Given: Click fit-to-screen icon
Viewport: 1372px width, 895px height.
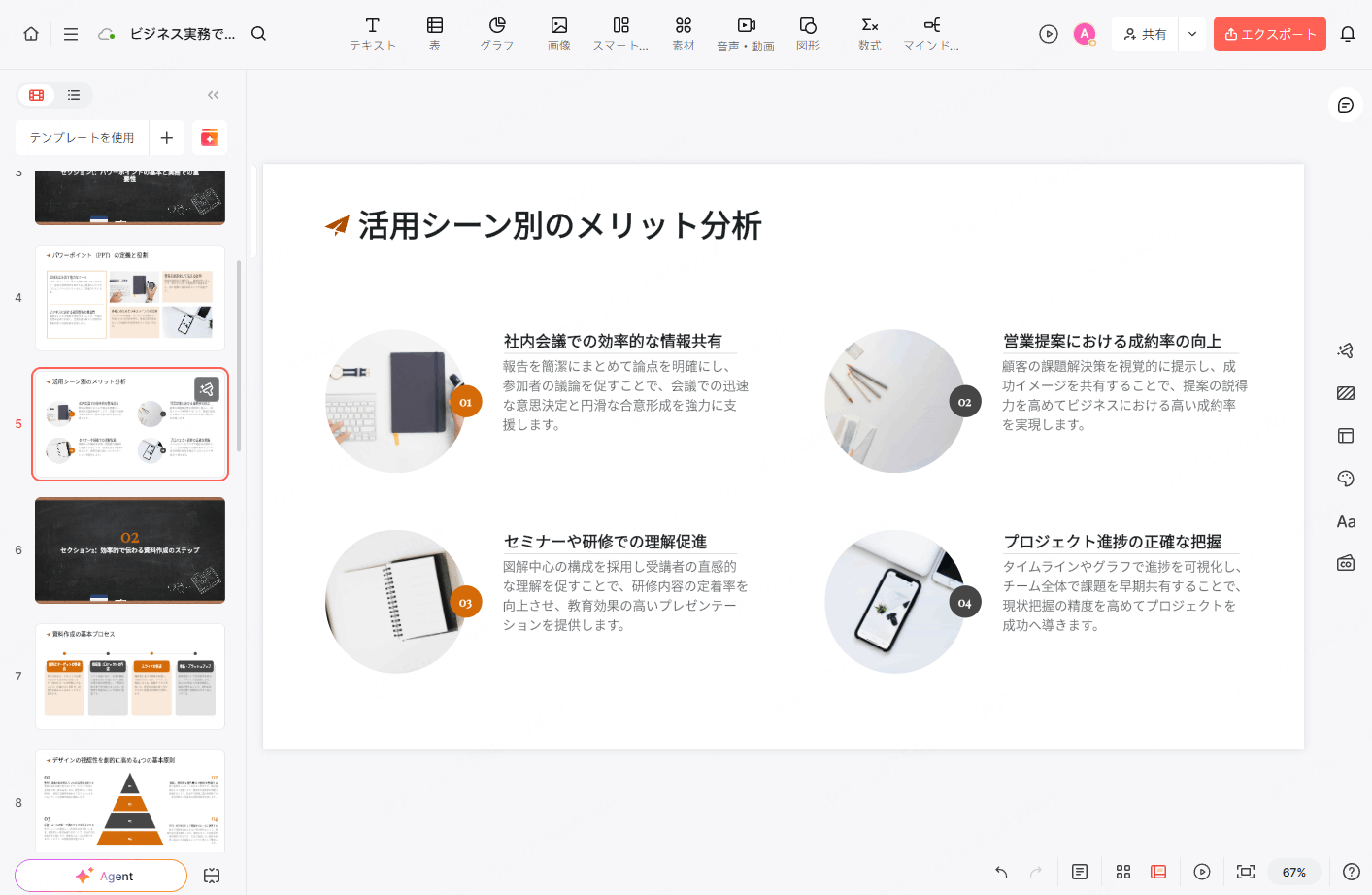Looking at the screenshot, I should (1246, 872).
